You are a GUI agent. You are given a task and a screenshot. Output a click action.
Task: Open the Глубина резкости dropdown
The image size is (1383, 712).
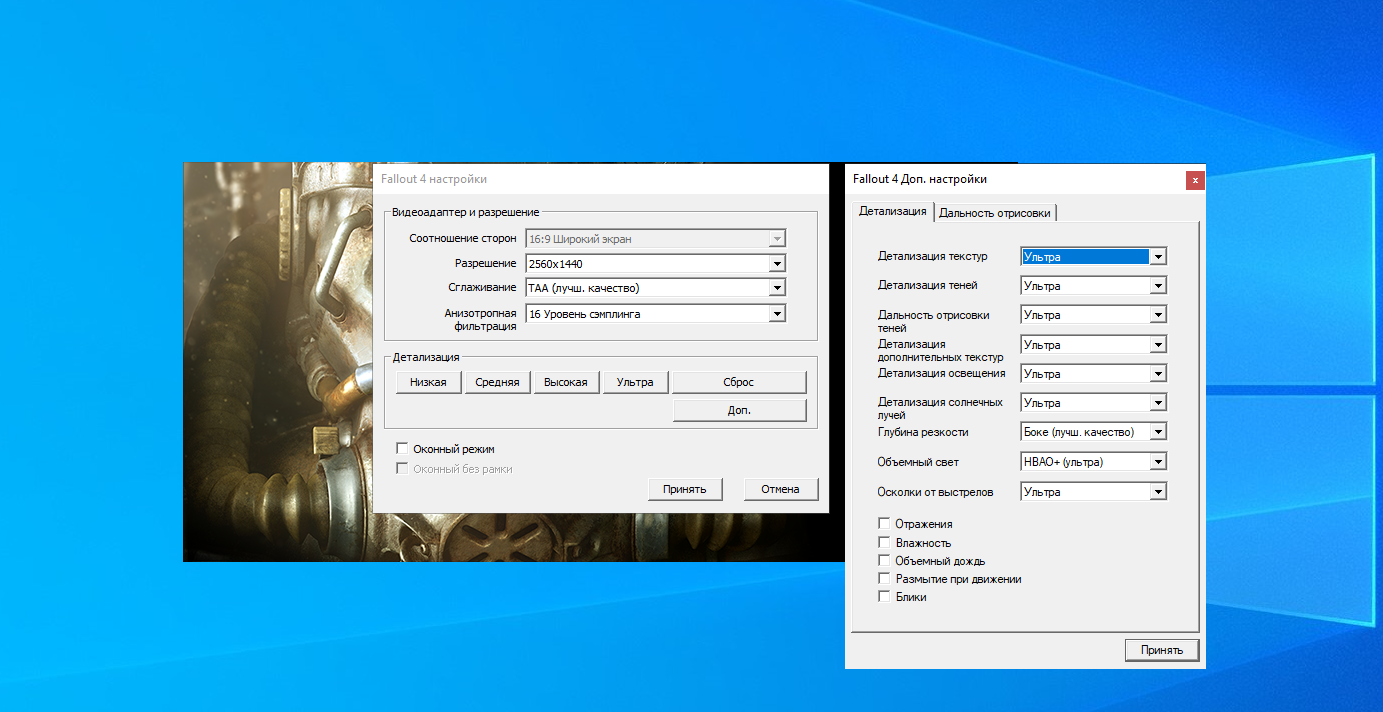[x=1157, y=432]
